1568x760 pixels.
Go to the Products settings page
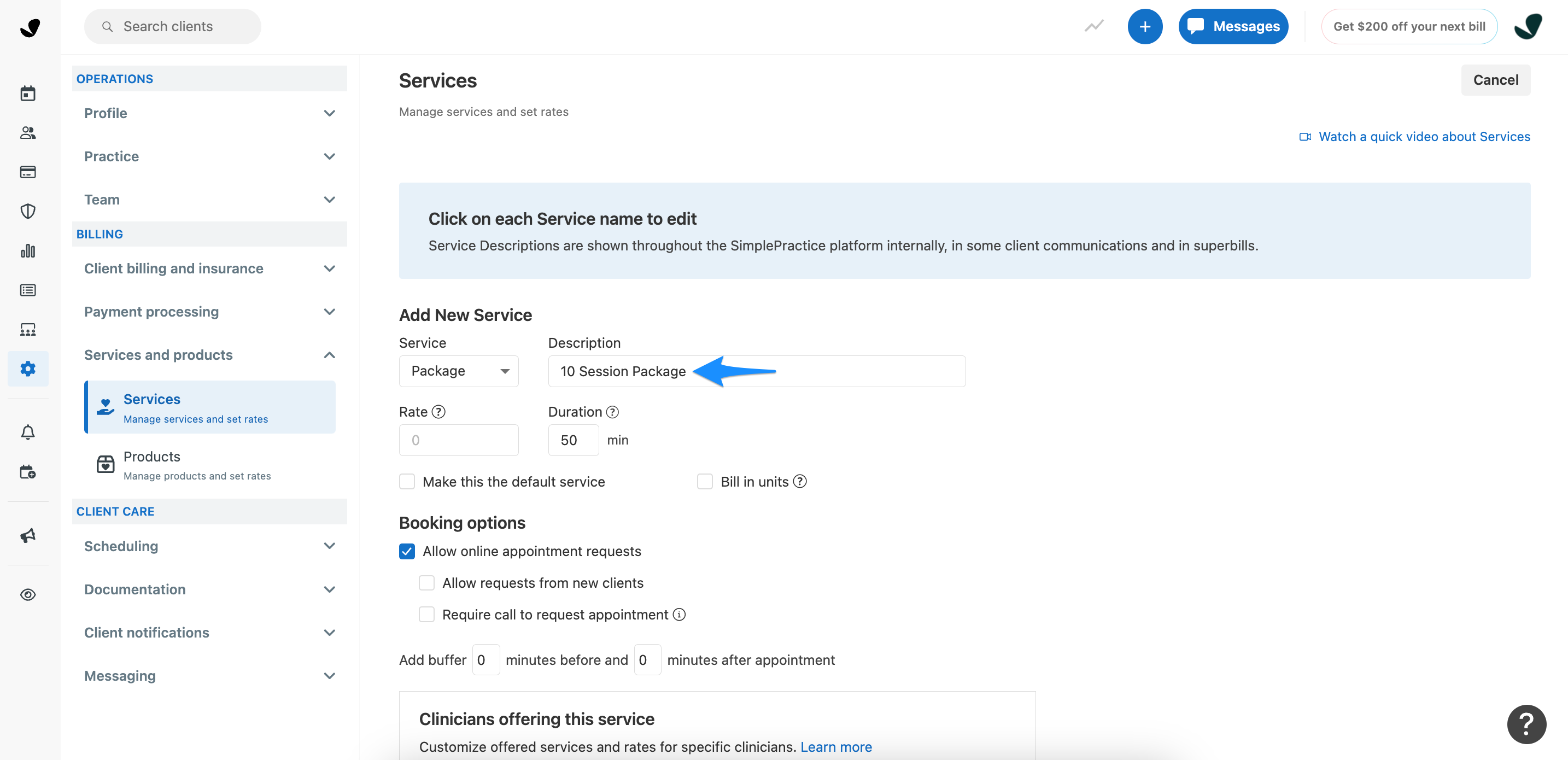151,456
